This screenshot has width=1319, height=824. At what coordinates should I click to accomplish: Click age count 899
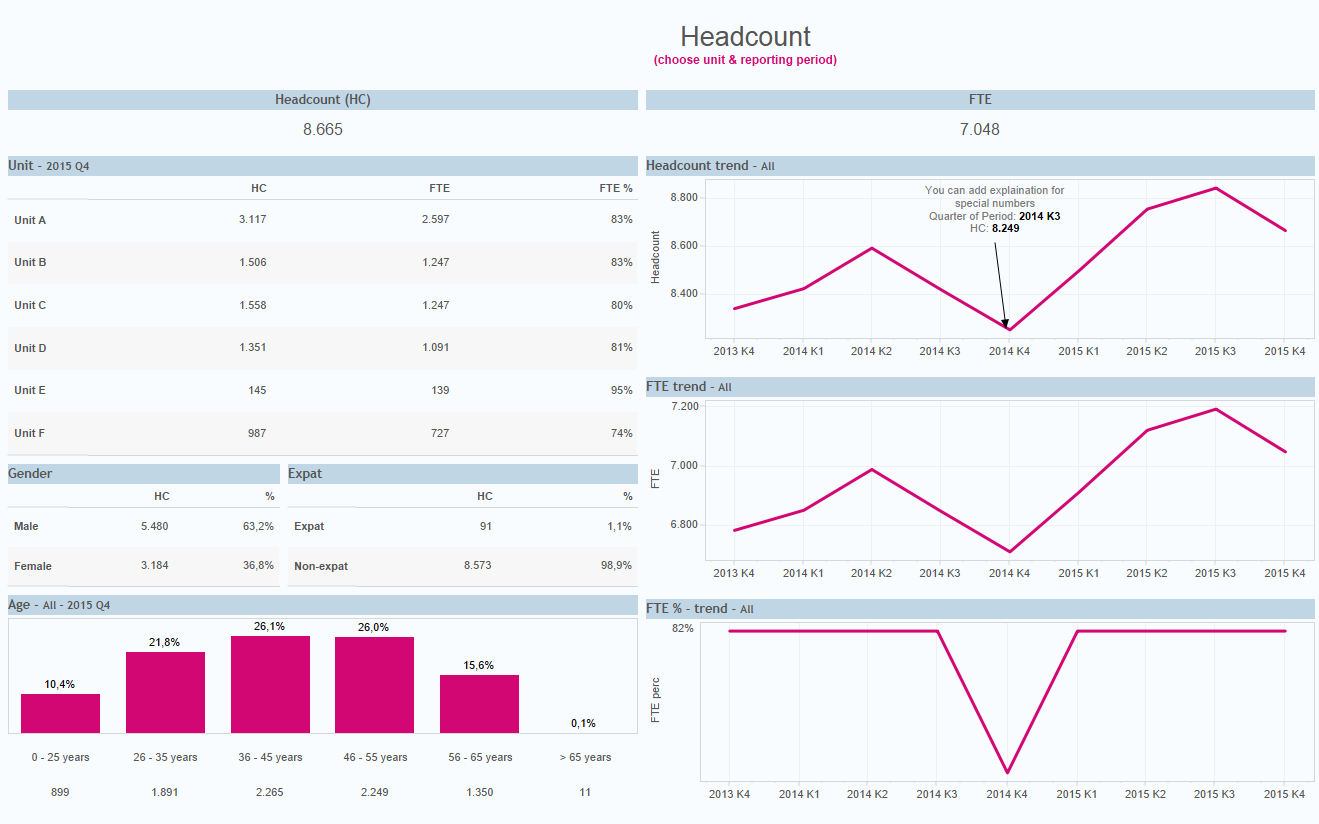point(60,792)
